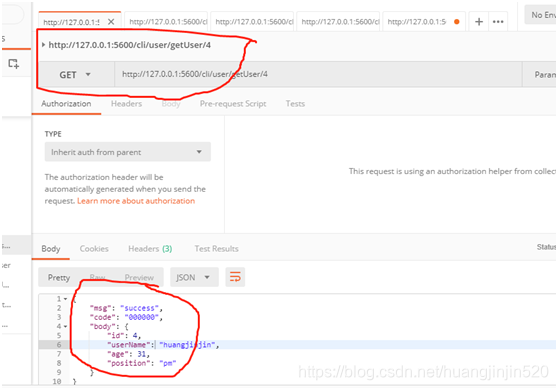Open a new request tab with plus
Viewport: 558px width, 390px height.
(479, 22)
